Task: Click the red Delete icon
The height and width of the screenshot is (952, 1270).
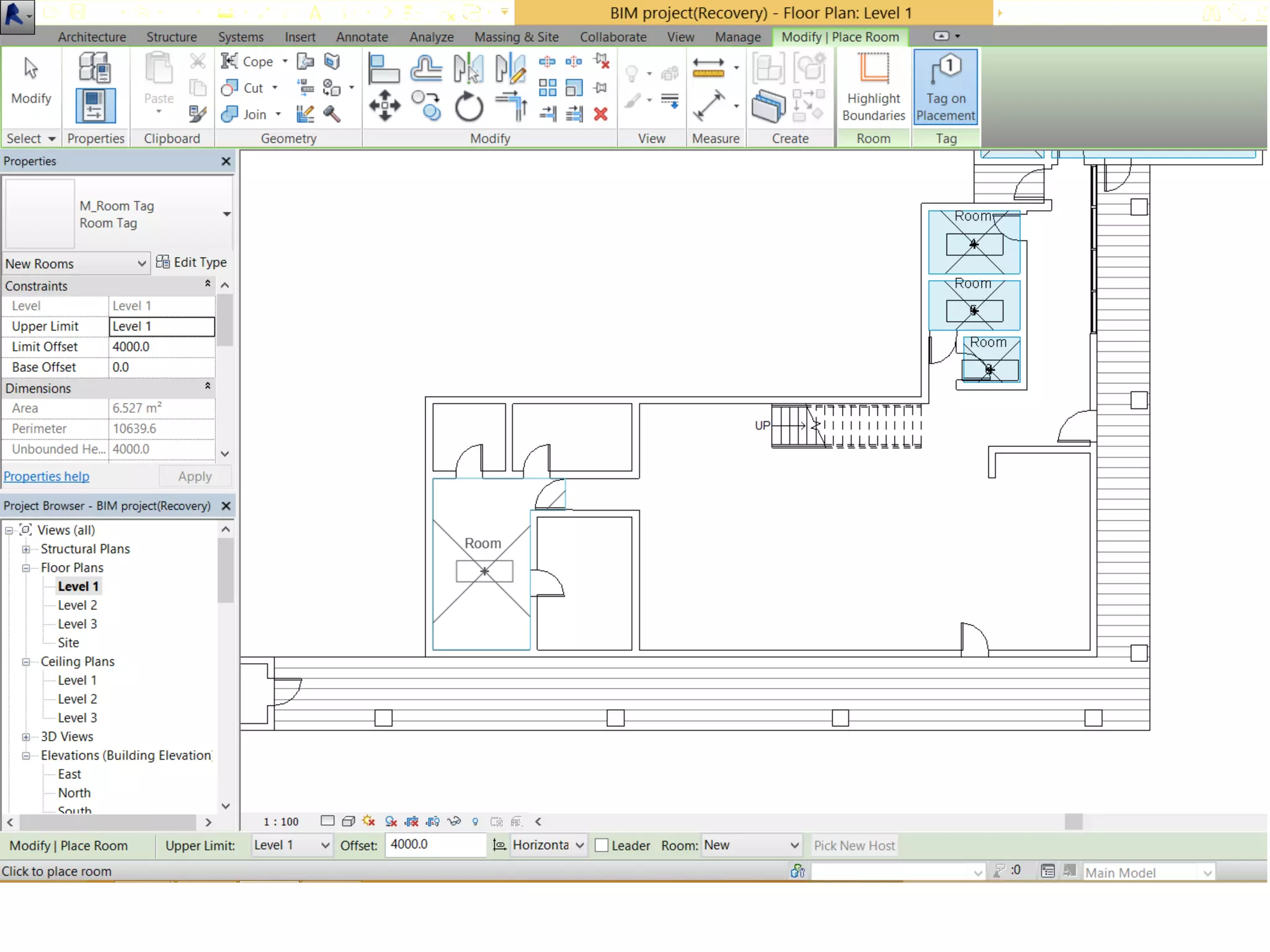Action: (x=600, y=114)
